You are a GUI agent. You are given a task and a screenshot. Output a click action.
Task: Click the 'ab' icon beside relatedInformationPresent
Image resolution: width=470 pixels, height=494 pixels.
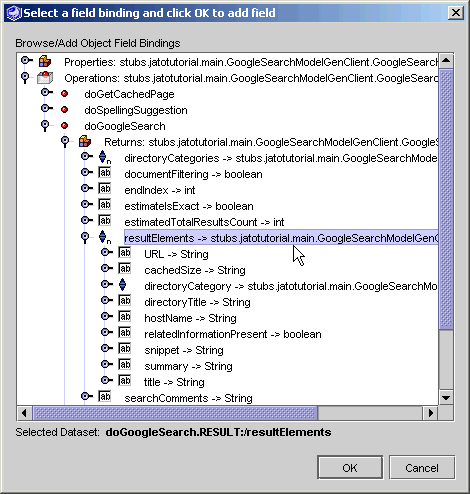[x=125, y=333]
